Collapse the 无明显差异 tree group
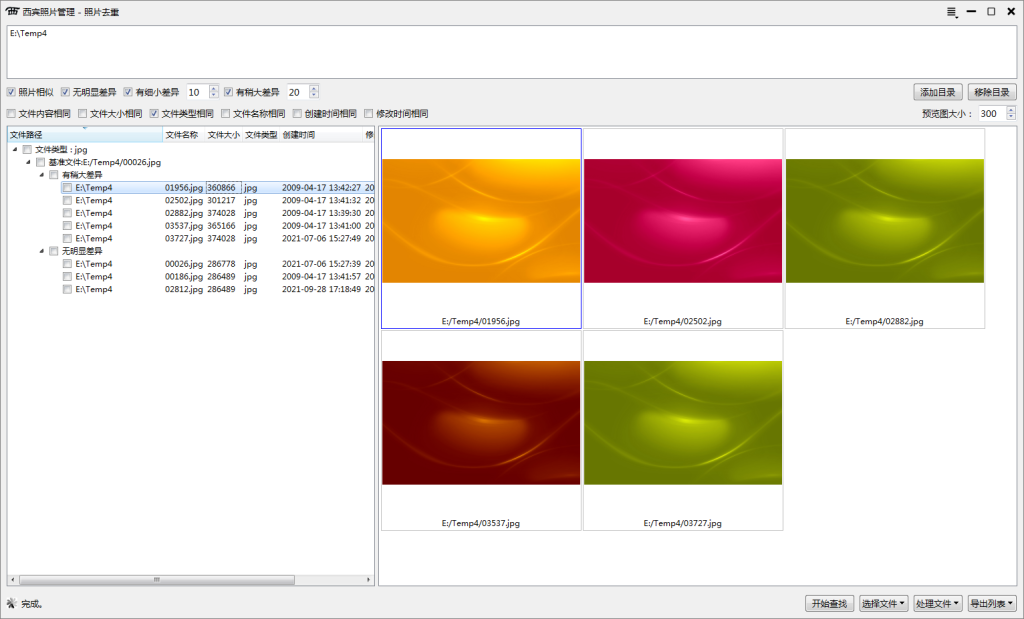The image size is (1024, 619). coord(42,251)
